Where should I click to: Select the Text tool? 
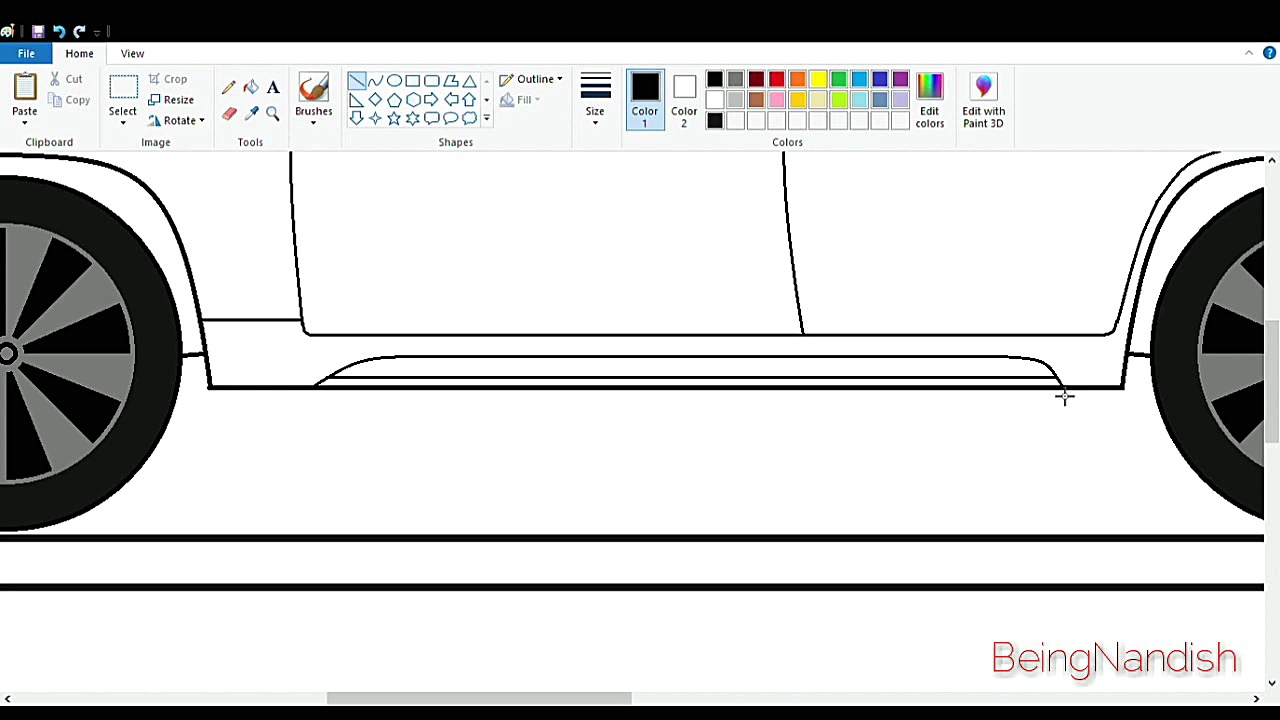coord(273,88)
